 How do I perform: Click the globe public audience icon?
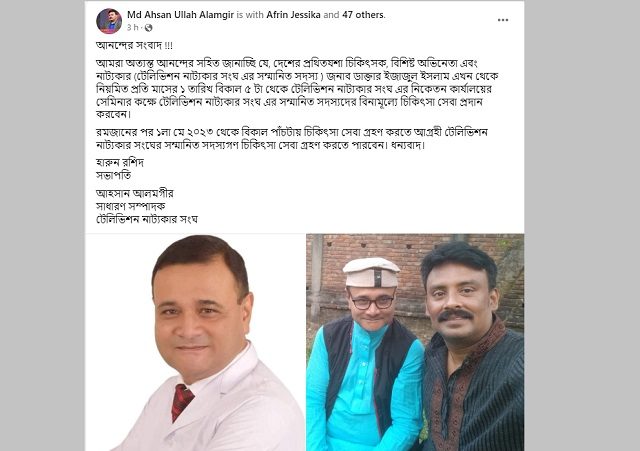pyautogui.click(x=149, y=28)
